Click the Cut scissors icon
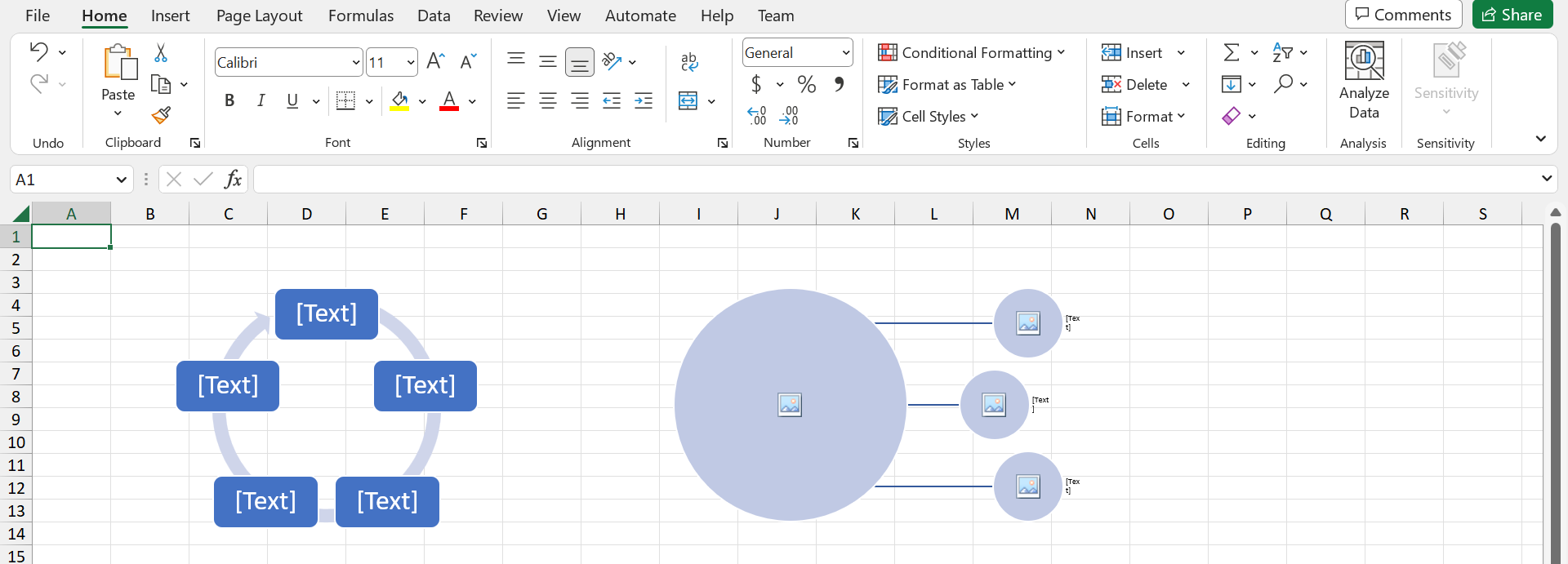This screenshot has width=1568, height=564. pyautogui.click(x=161, y=53)
